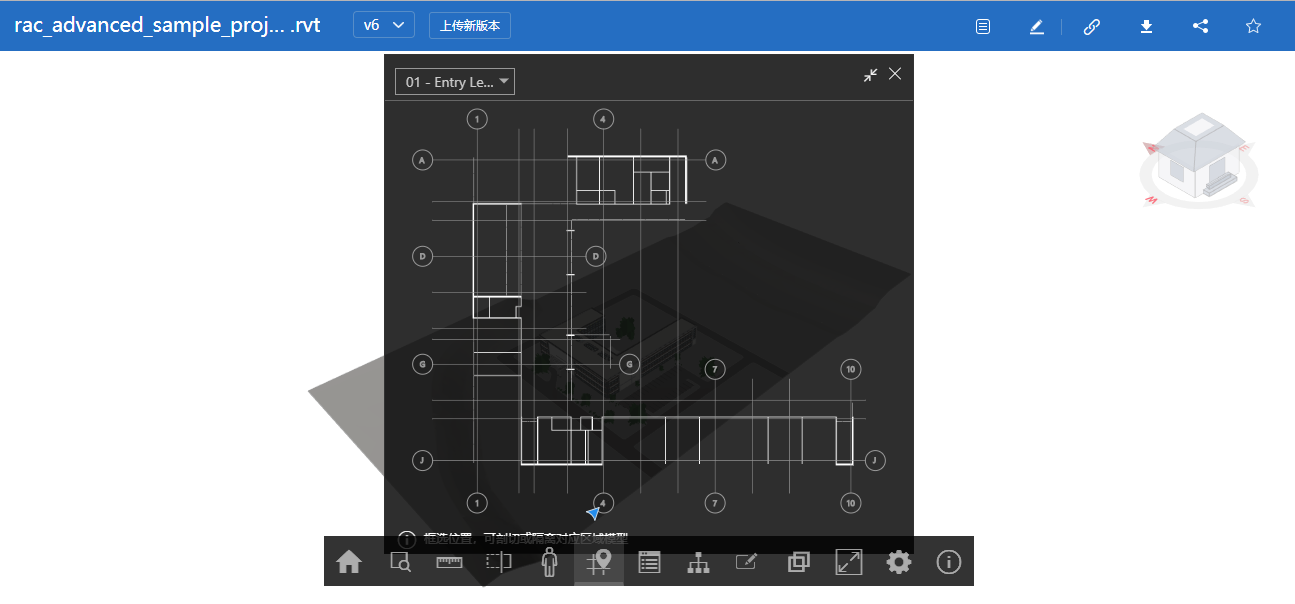
Task: Select the Measure ruler tool
Action: 450,562
